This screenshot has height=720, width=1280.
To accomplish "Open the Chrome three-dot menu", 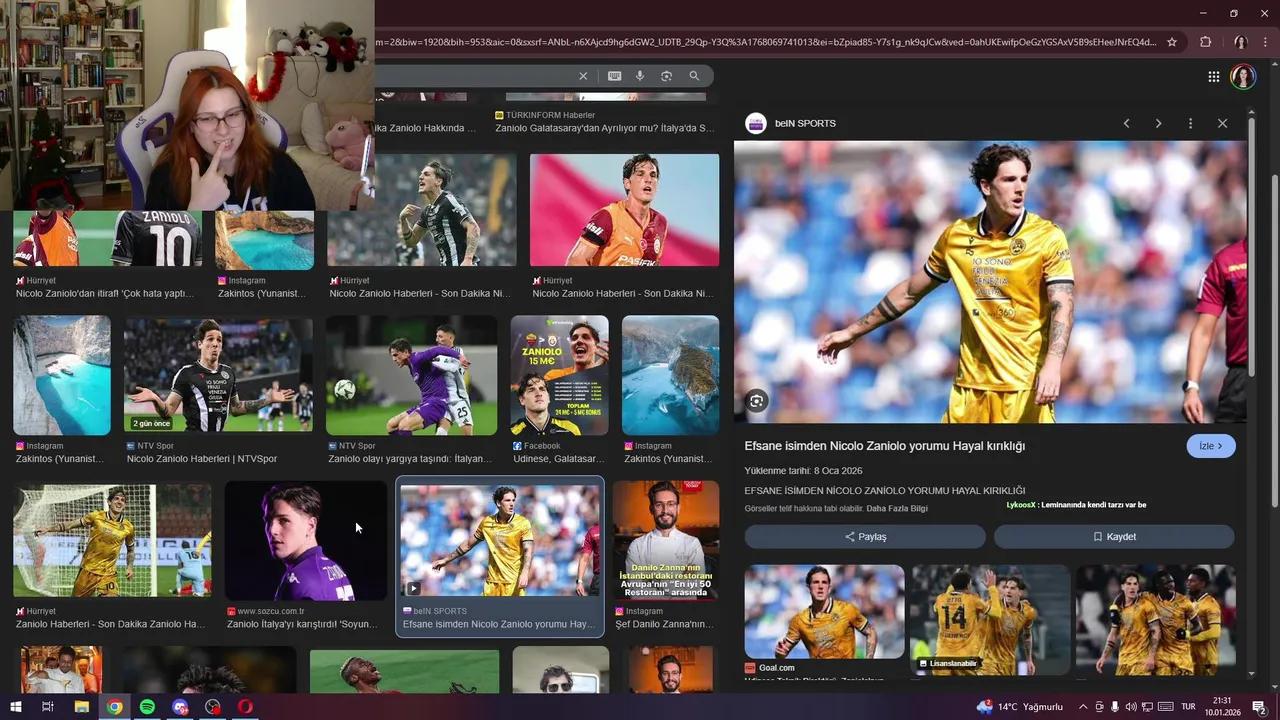I will point(1266,42).
